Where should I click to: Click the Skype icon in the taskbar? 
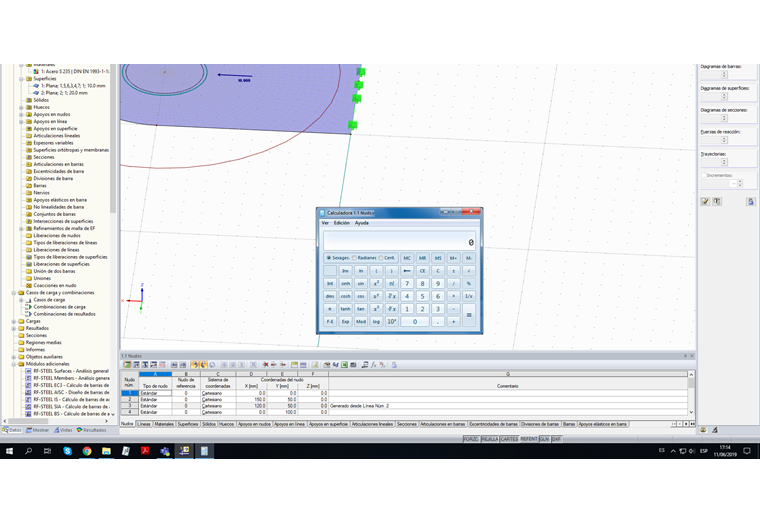(67, 451)
